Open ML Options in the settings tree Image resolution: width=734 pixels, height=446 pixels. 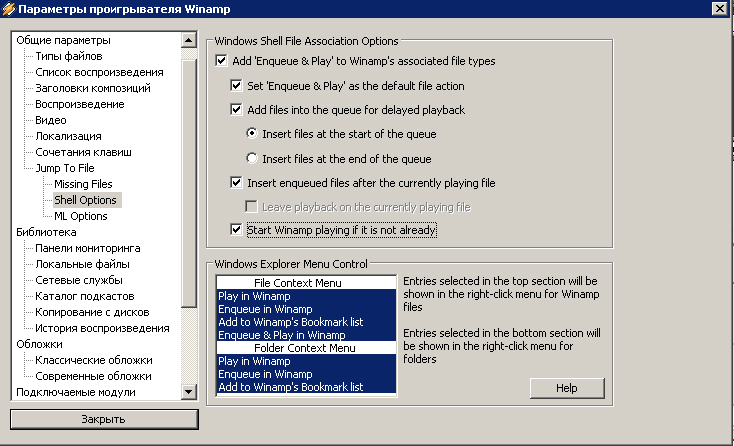[x=80, y=216]
